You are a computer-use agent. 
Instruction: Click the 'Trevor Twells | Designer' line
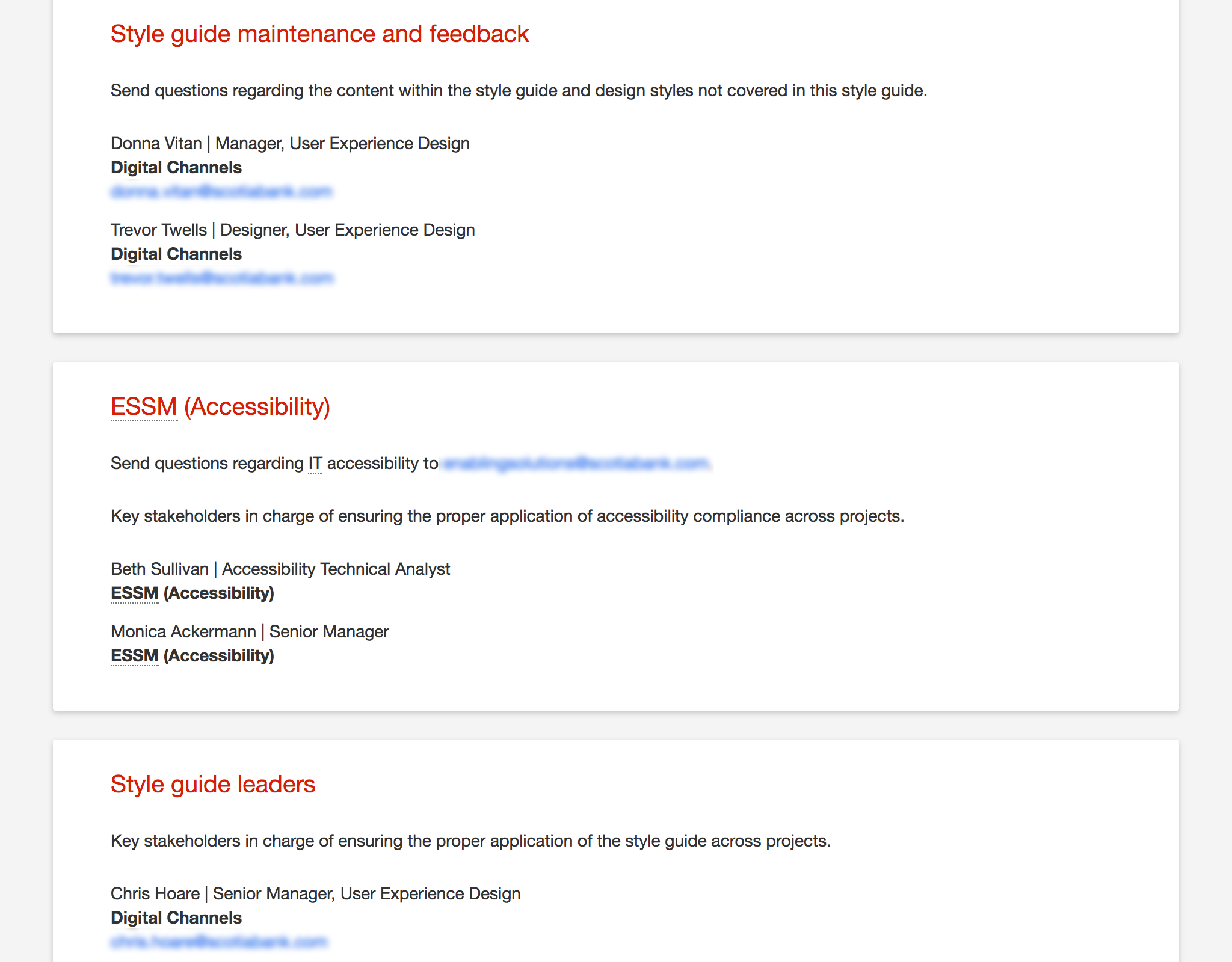coord(293,230)
